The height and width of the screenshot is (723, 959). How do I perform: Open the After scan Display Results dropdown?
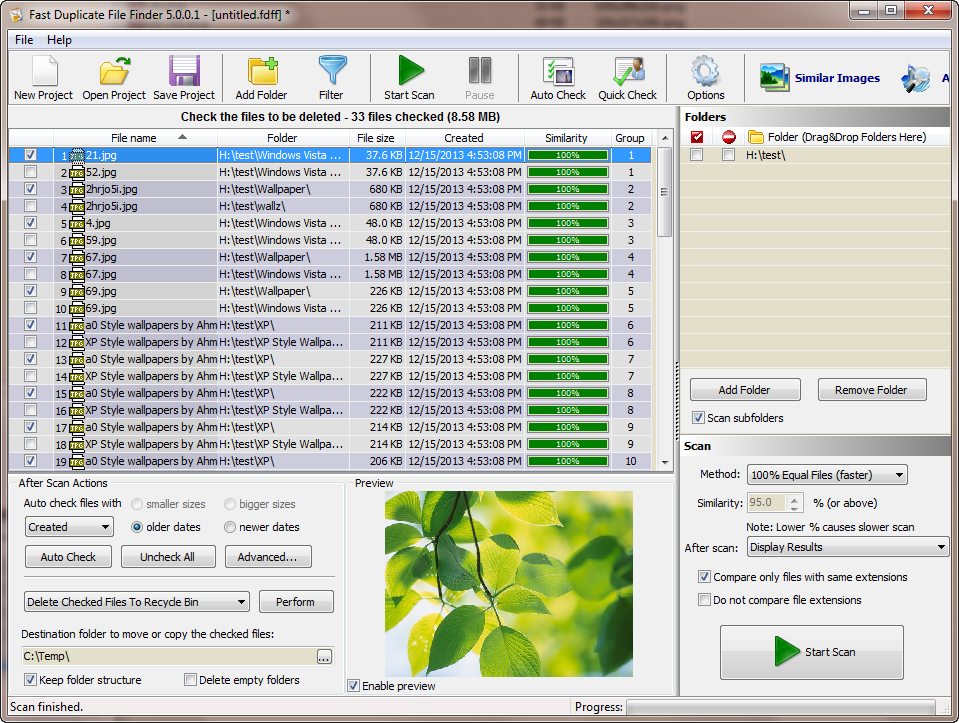pyautogui.click(x=847, y=547)
